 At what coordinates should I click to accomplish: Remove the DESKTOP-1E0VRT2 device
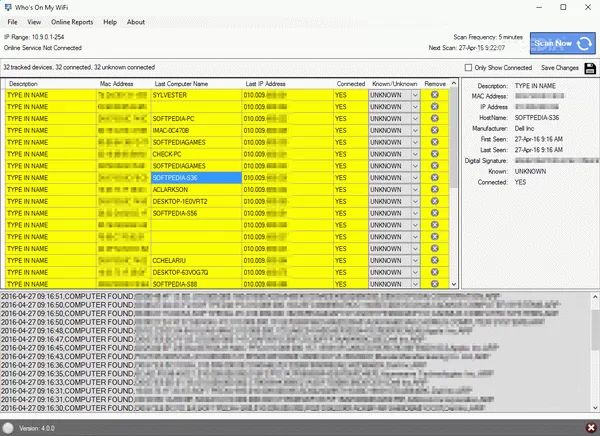(x=435, y=201)
